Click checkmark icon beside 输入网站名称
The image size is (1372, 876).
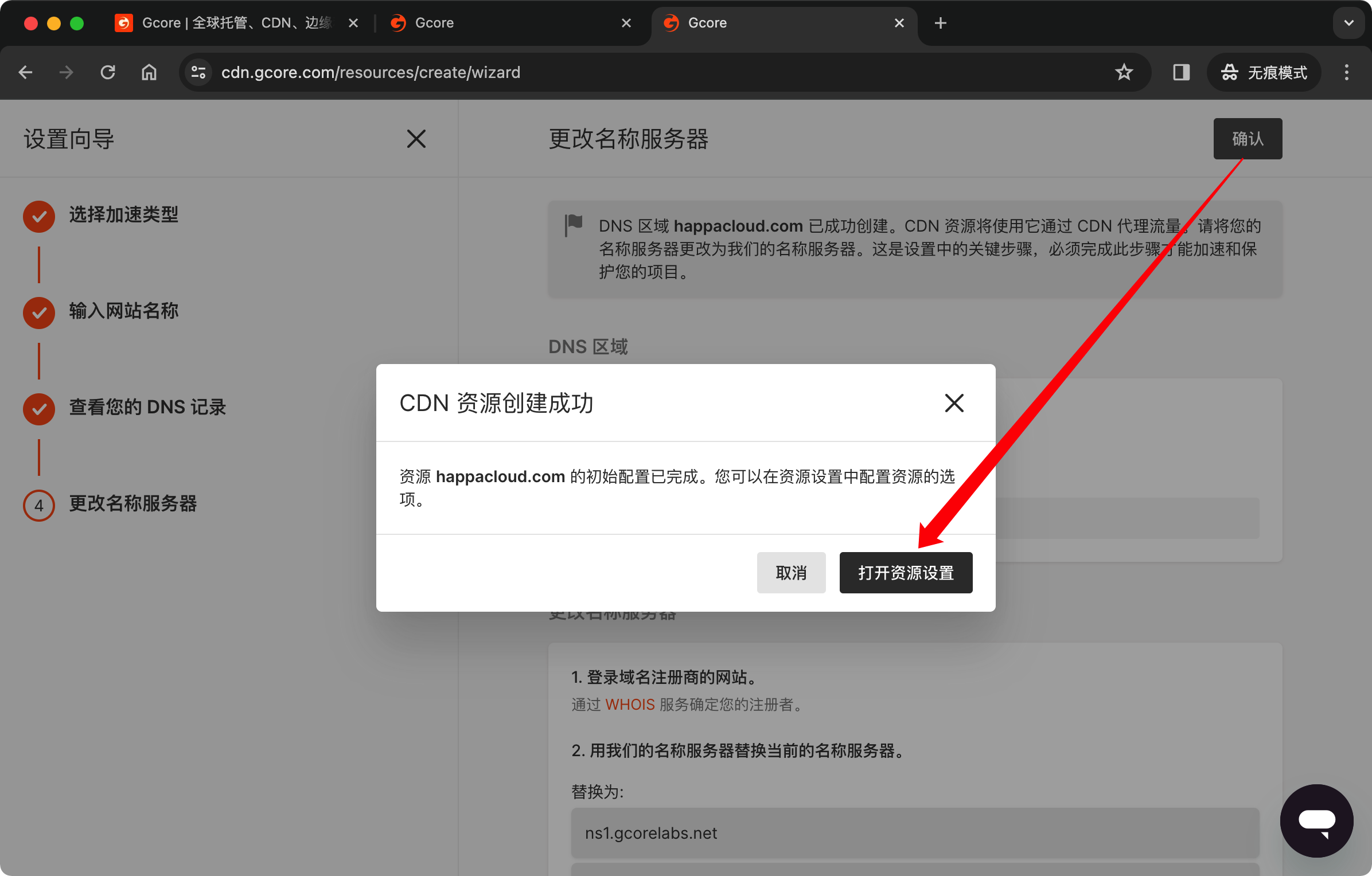[x=39, y=312]
